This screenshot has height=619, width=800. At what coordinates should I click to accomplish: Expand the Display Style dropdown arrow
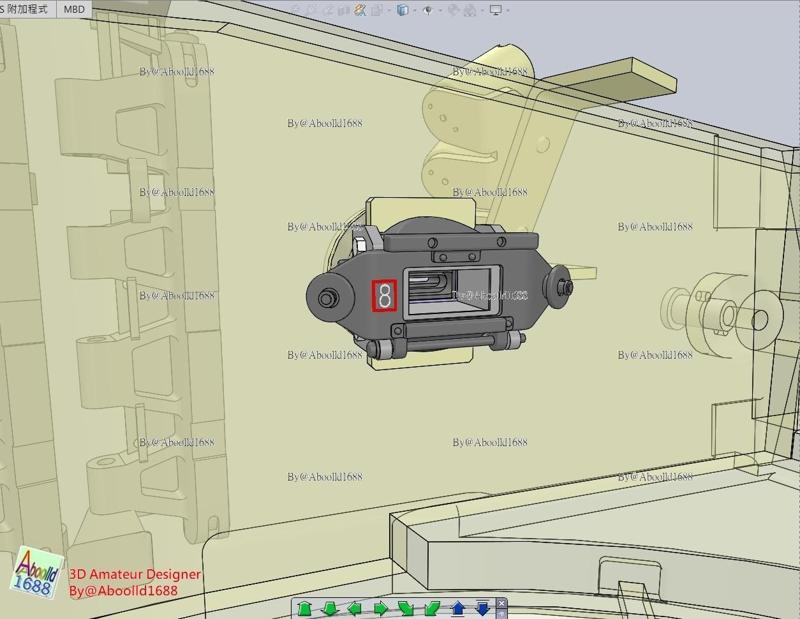[415, 10]
